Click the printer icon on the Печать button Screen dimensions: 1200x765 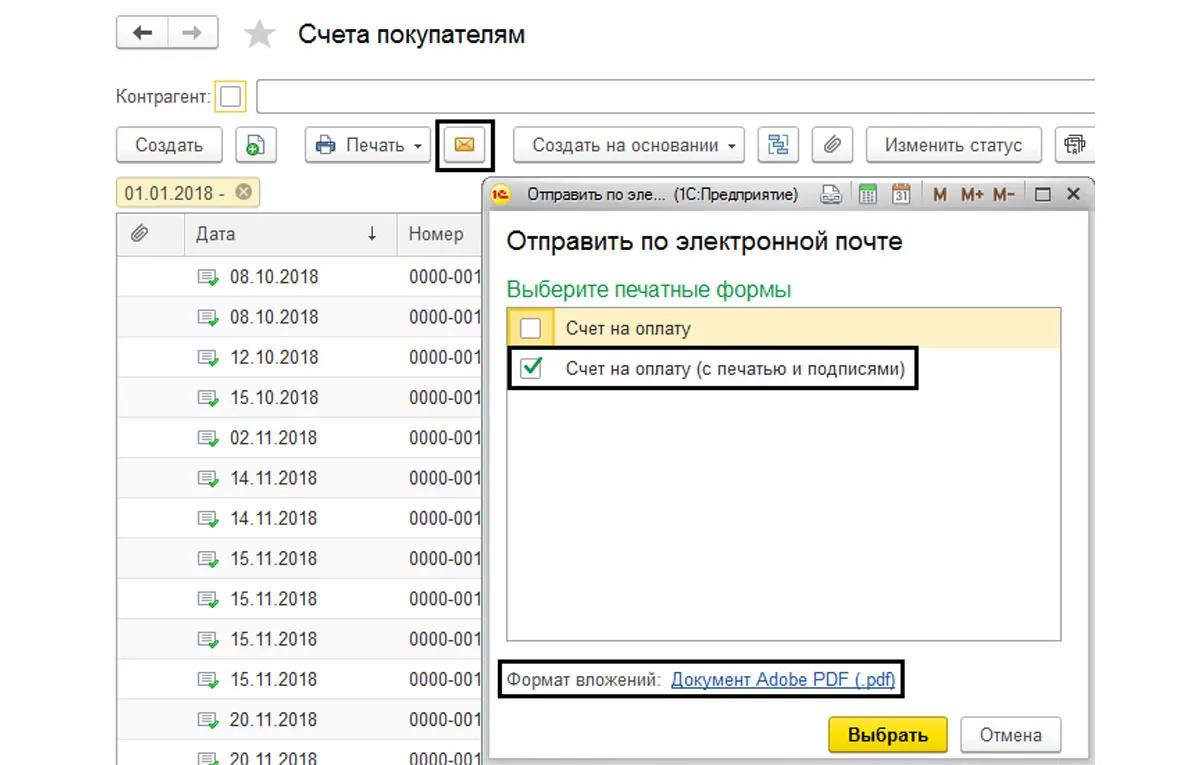click(326, 145)
